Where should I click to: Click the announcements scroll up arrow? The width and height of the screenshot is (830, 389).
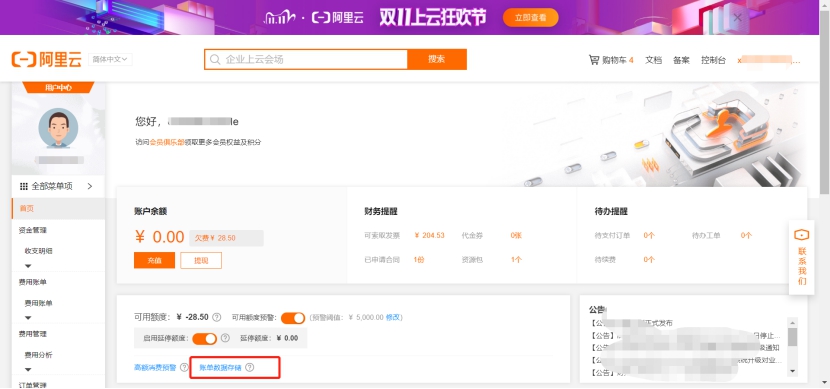coord(792,322)
